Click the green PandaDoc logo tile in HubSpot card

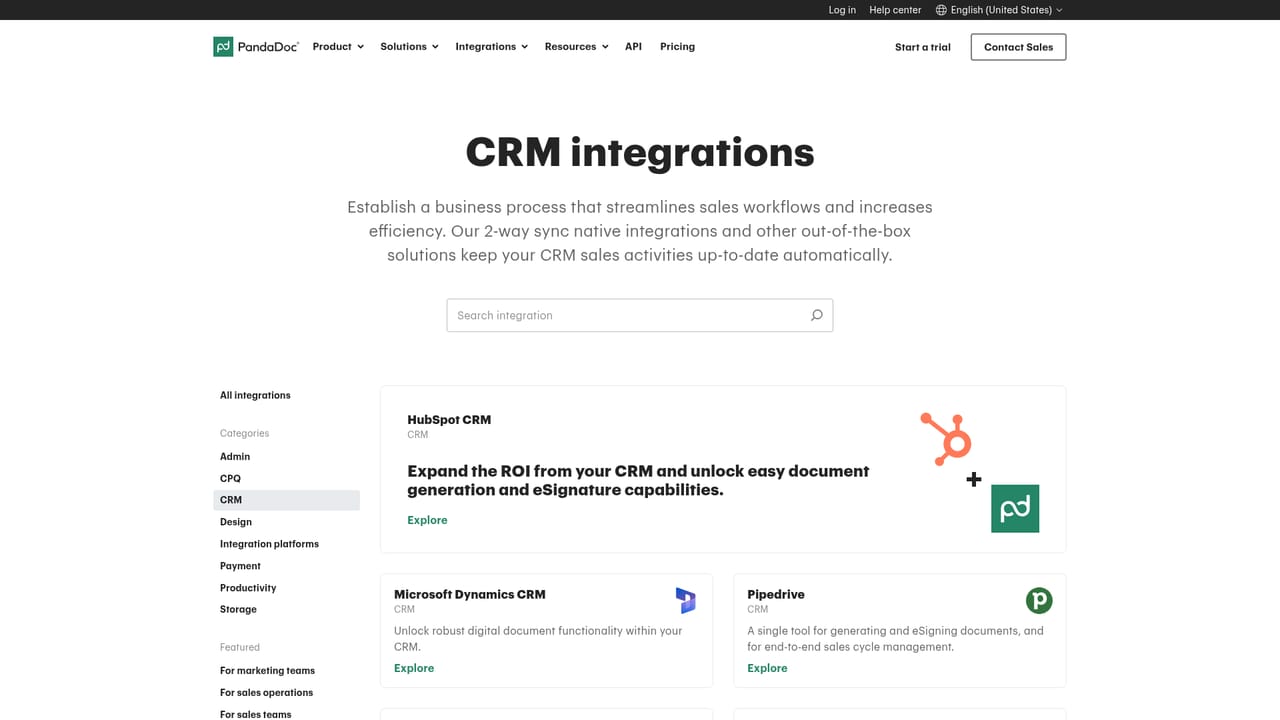click(1015, 509)
